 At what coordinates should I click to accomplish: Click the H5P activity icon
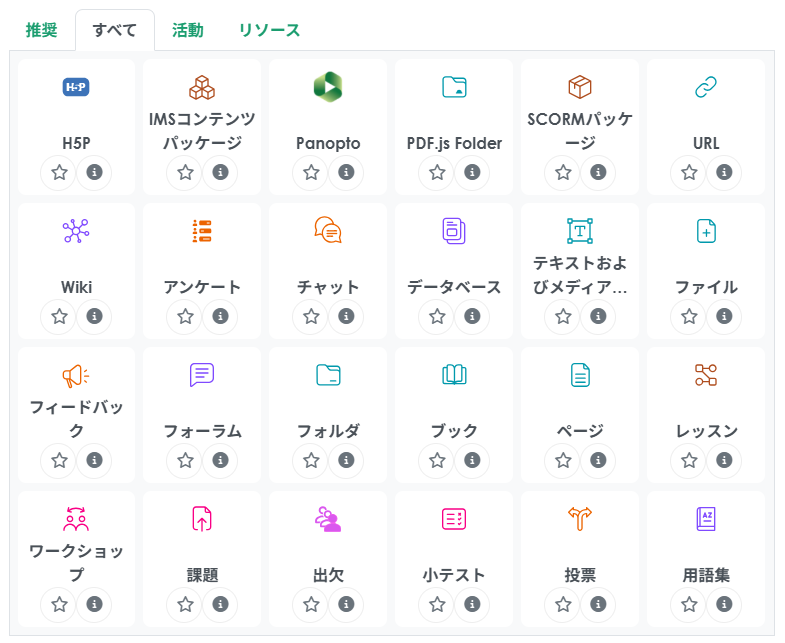coord(76,87)
